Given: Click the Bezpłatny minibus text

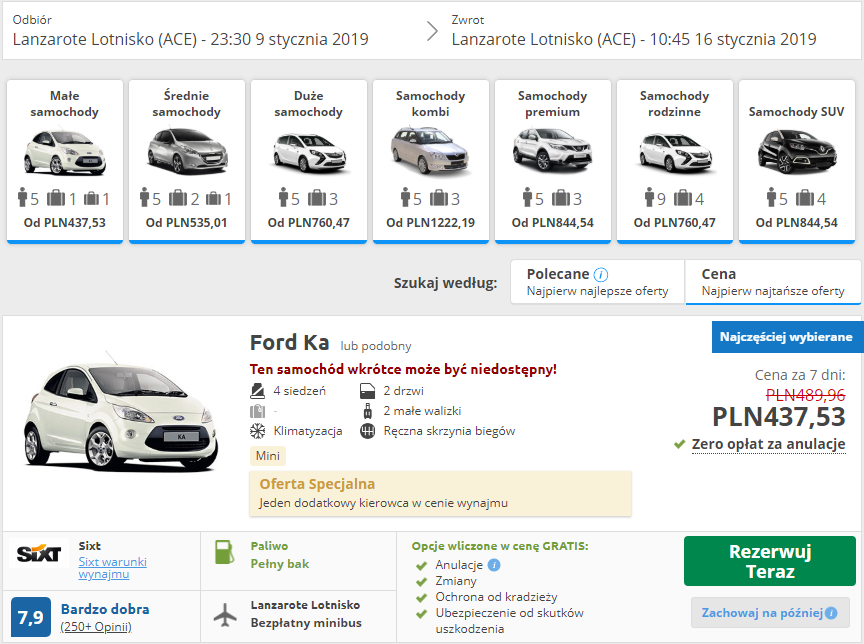Looking at the screenshot, I should (x=306, y=623).
